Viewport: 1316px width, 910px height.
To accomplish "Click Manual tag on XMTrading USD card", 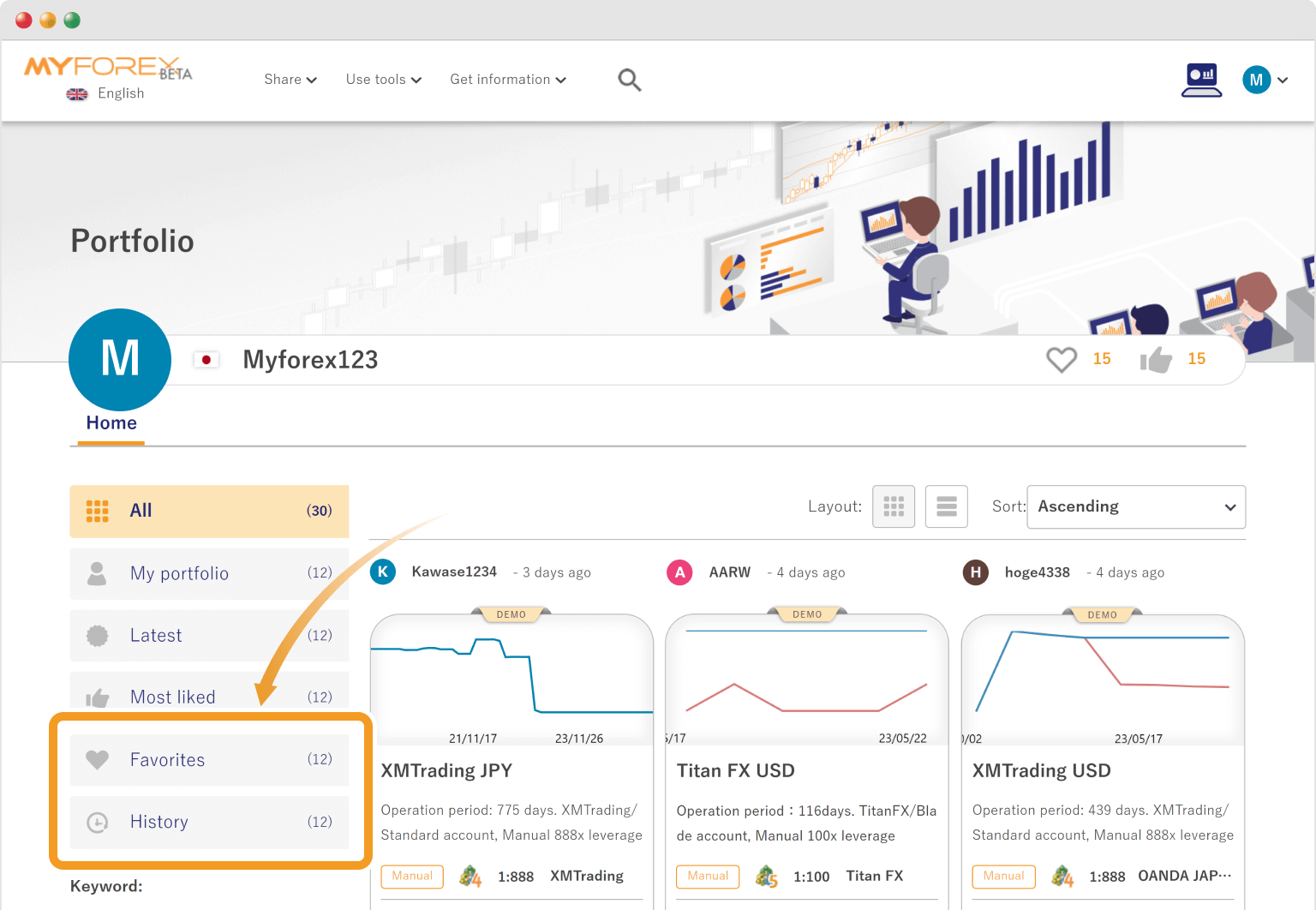I will (1003, 877).
